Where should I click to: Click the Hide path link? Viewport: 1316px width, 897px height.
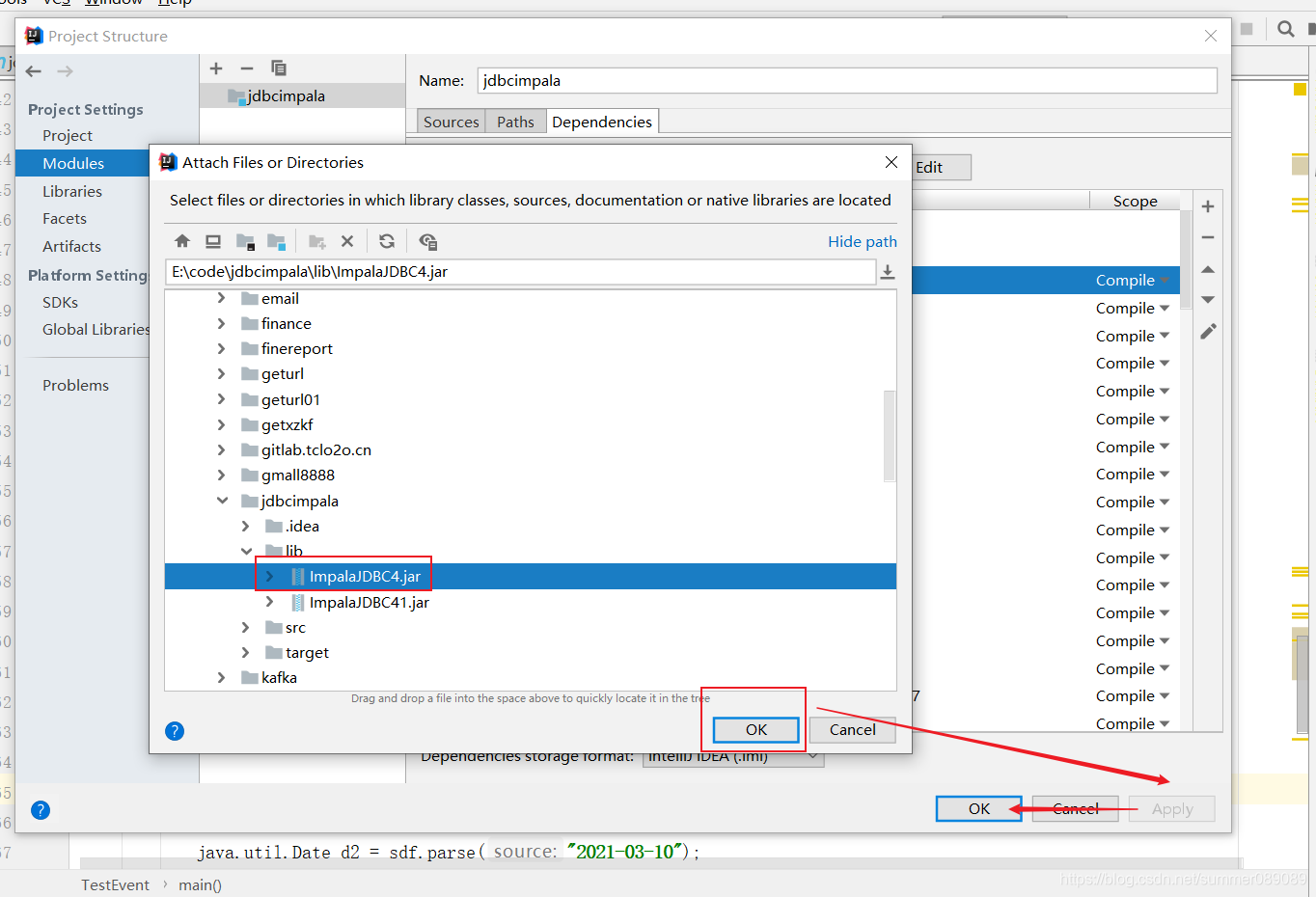tap(863, 242)
